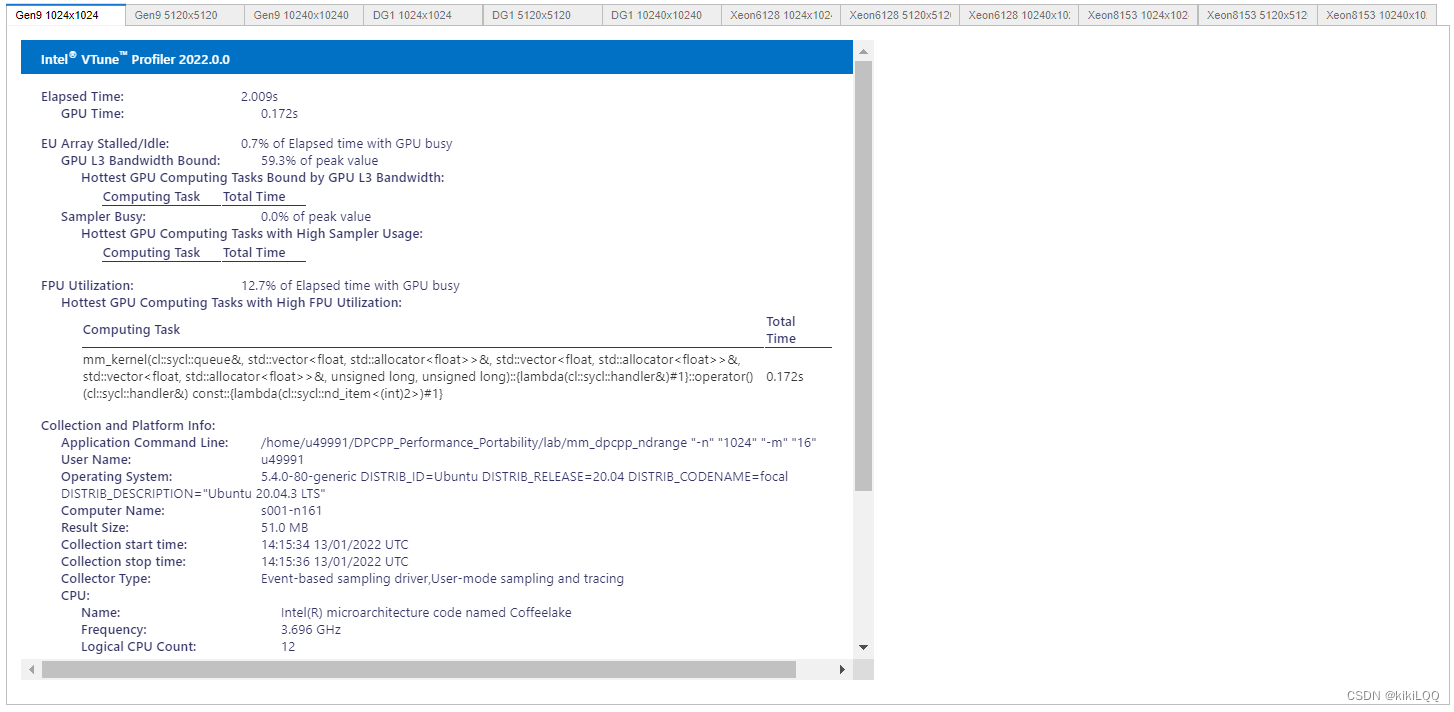Click the Elapsed Time value 2.009s
Image resolution: width=1454 pixels, height=712 pixels.
pos(259,97)
